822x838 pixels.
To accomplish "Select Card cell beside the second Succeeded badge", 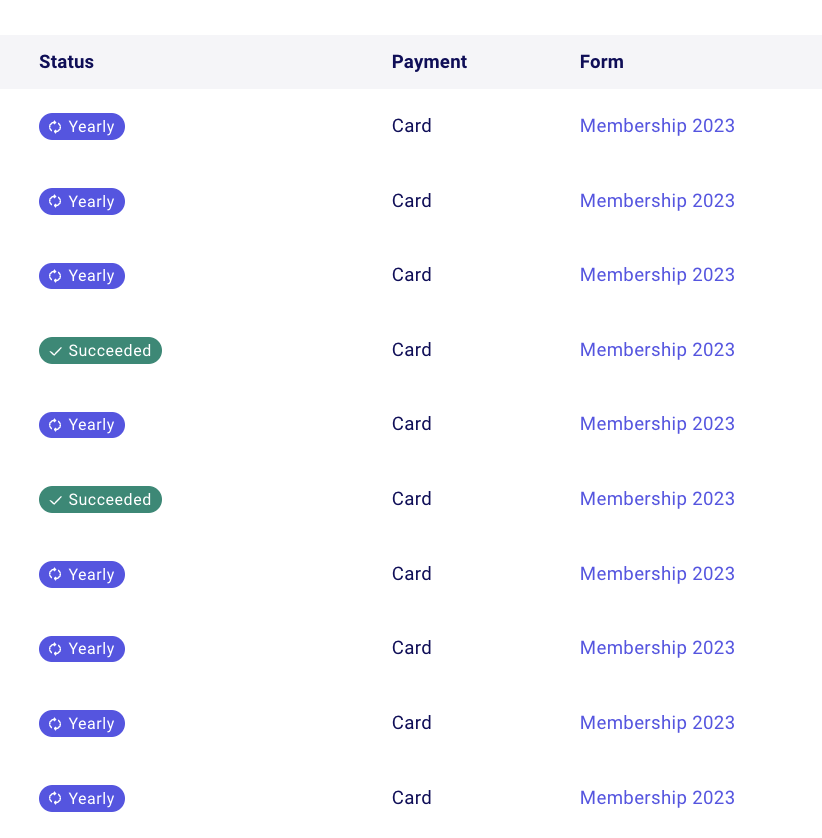I will tap(412, 499).
